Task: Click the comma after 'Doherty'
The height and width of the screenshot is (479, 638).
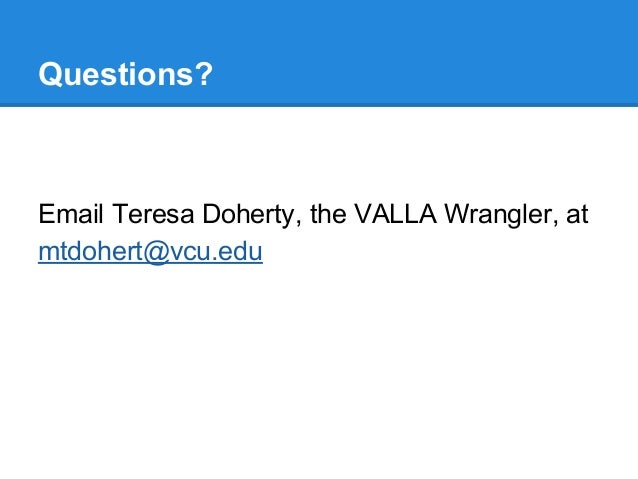Action: pos(298,224)
